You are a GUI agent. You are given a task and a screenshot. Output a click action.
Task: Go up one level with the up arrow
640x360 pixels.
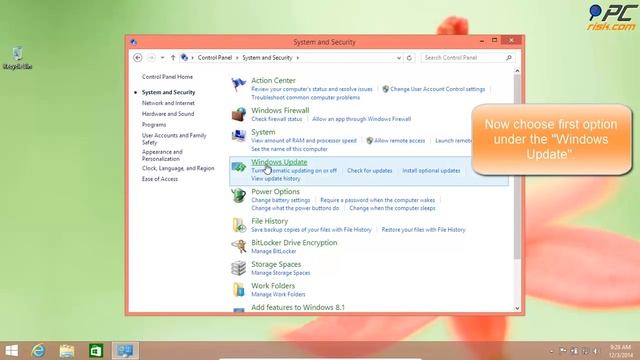[173, 58]
